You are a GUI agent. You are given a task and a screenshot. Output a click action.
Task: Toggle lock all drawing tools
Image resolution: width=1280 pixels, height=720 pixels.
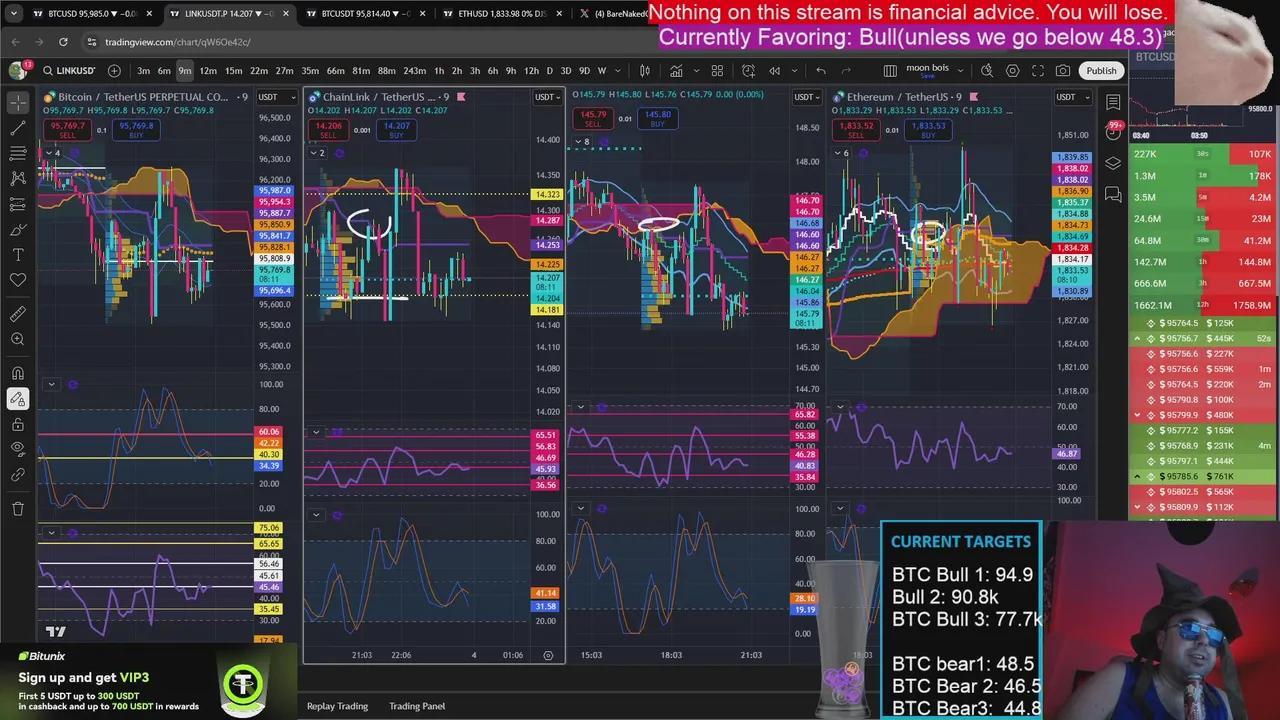18,425
